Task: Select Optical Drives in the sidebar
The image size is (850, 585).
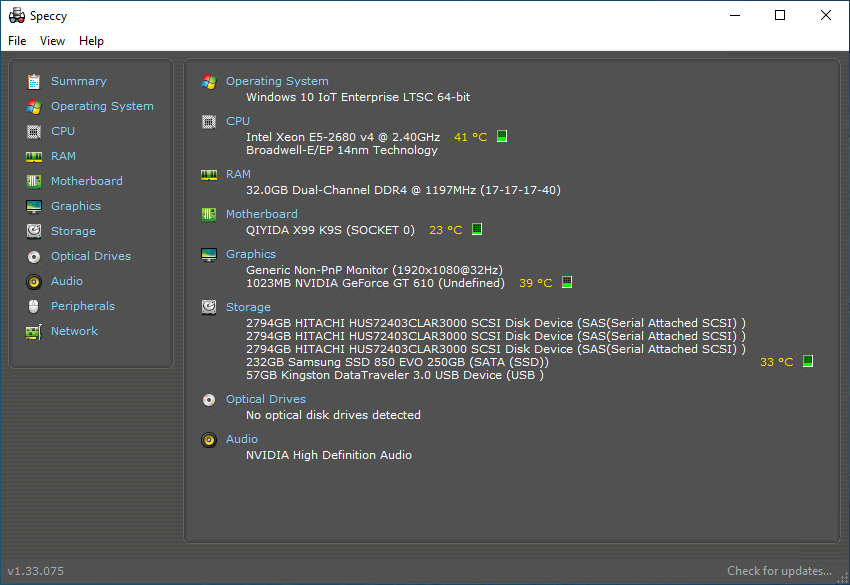Action: coord(91,256)
